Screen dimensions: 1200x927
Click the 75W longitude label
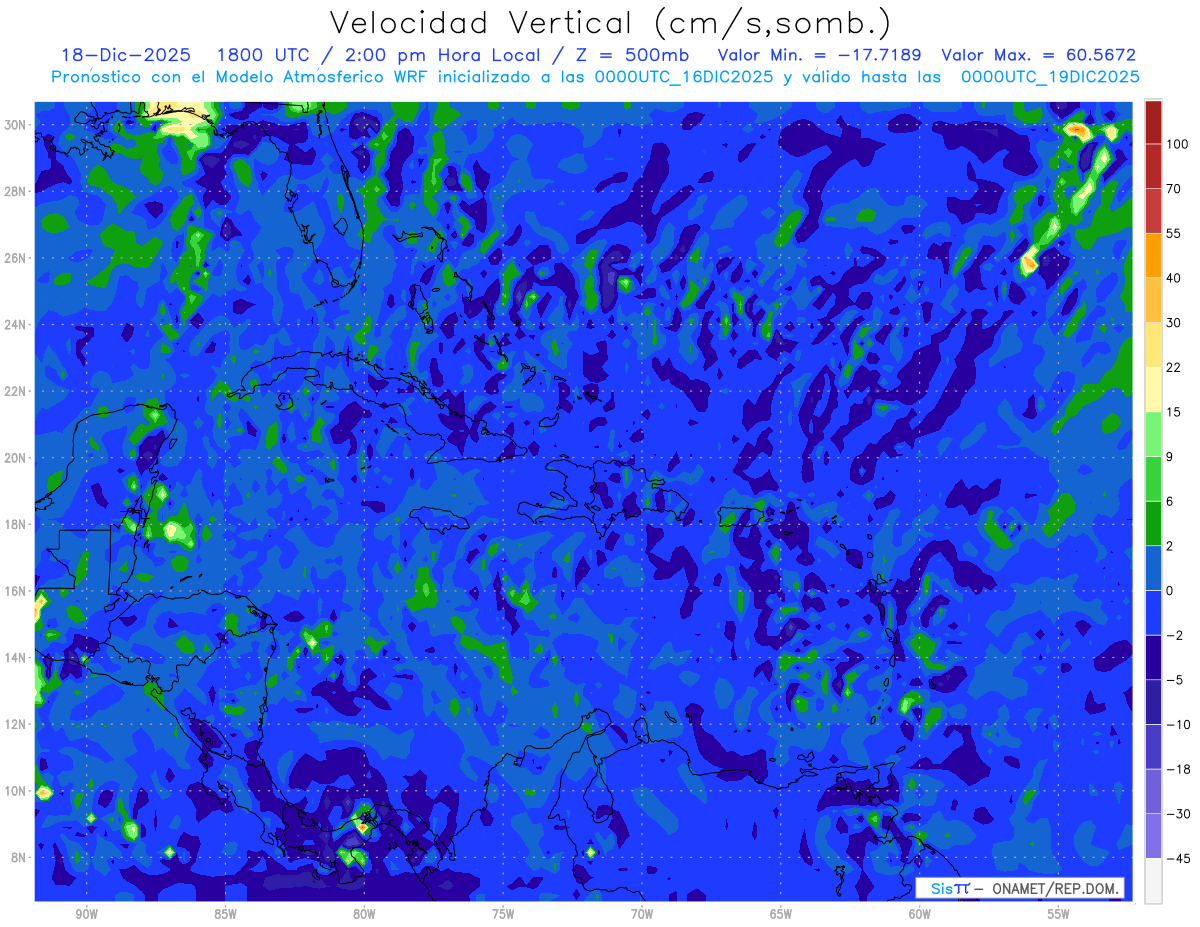[503, 914]
